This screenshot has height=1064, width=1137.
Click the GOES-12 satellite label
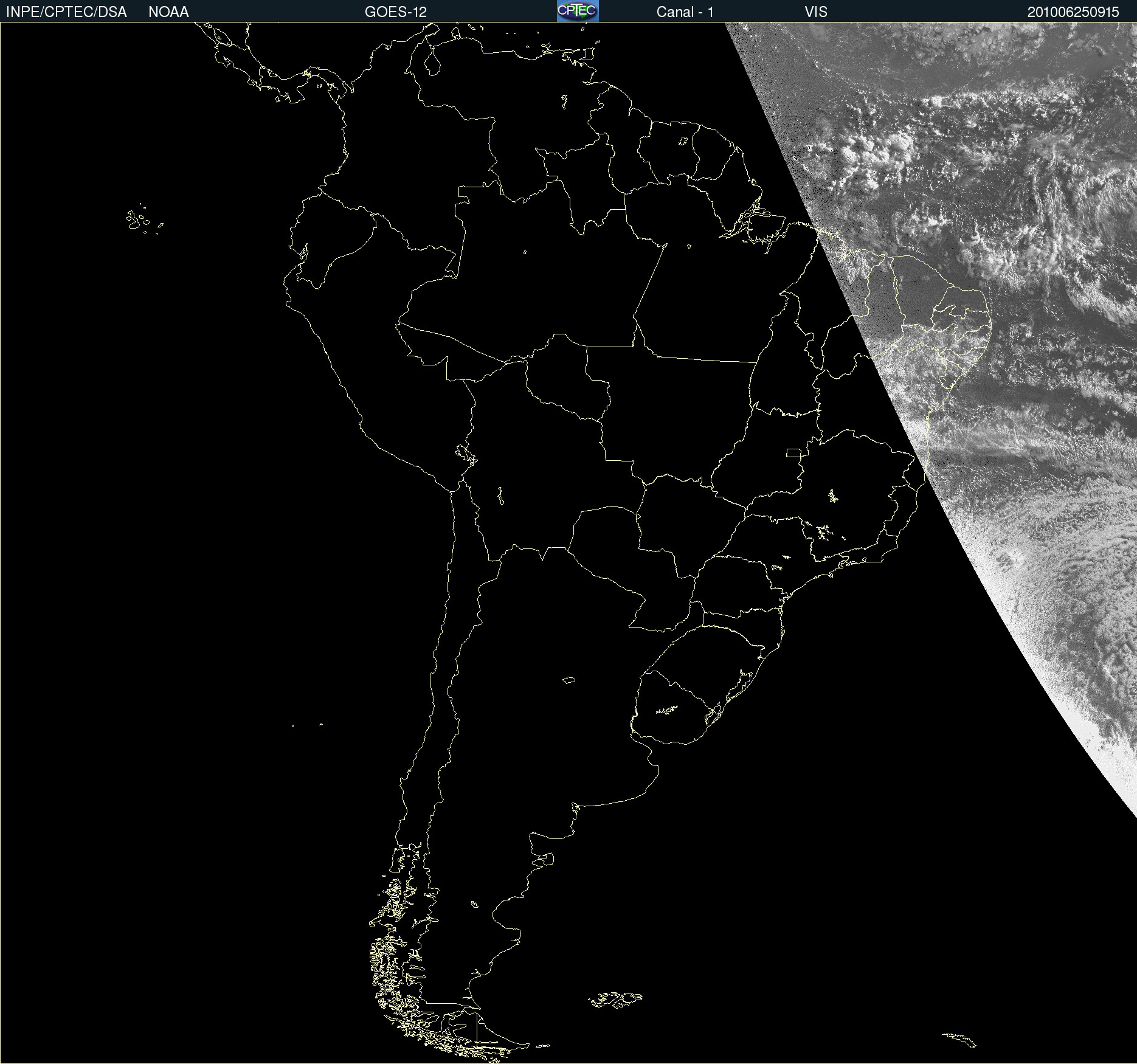tap(396, 12)
